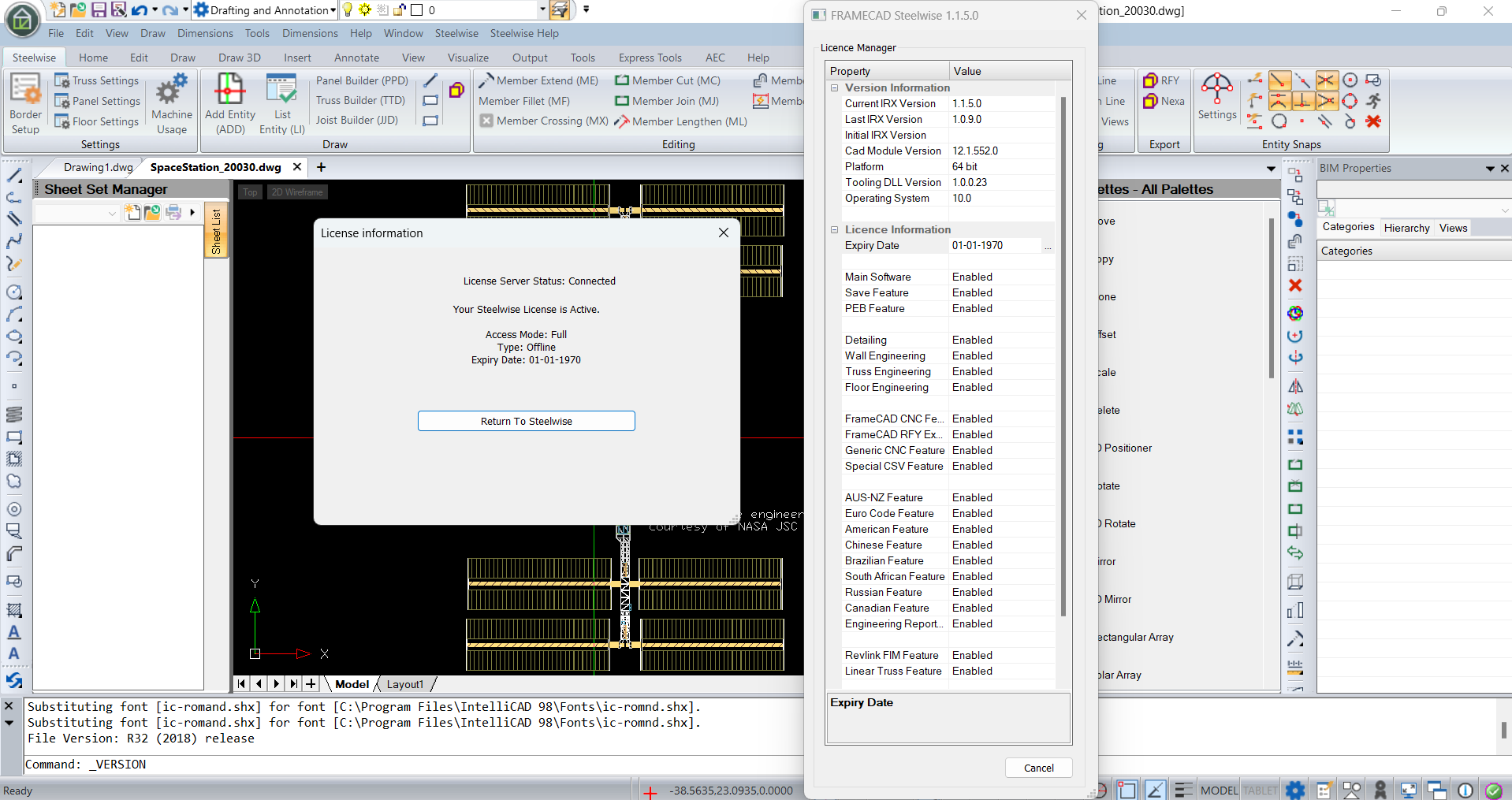Click the fullscreen monitor icon in status bar
1512x800 pixels.
point(1408,790)
